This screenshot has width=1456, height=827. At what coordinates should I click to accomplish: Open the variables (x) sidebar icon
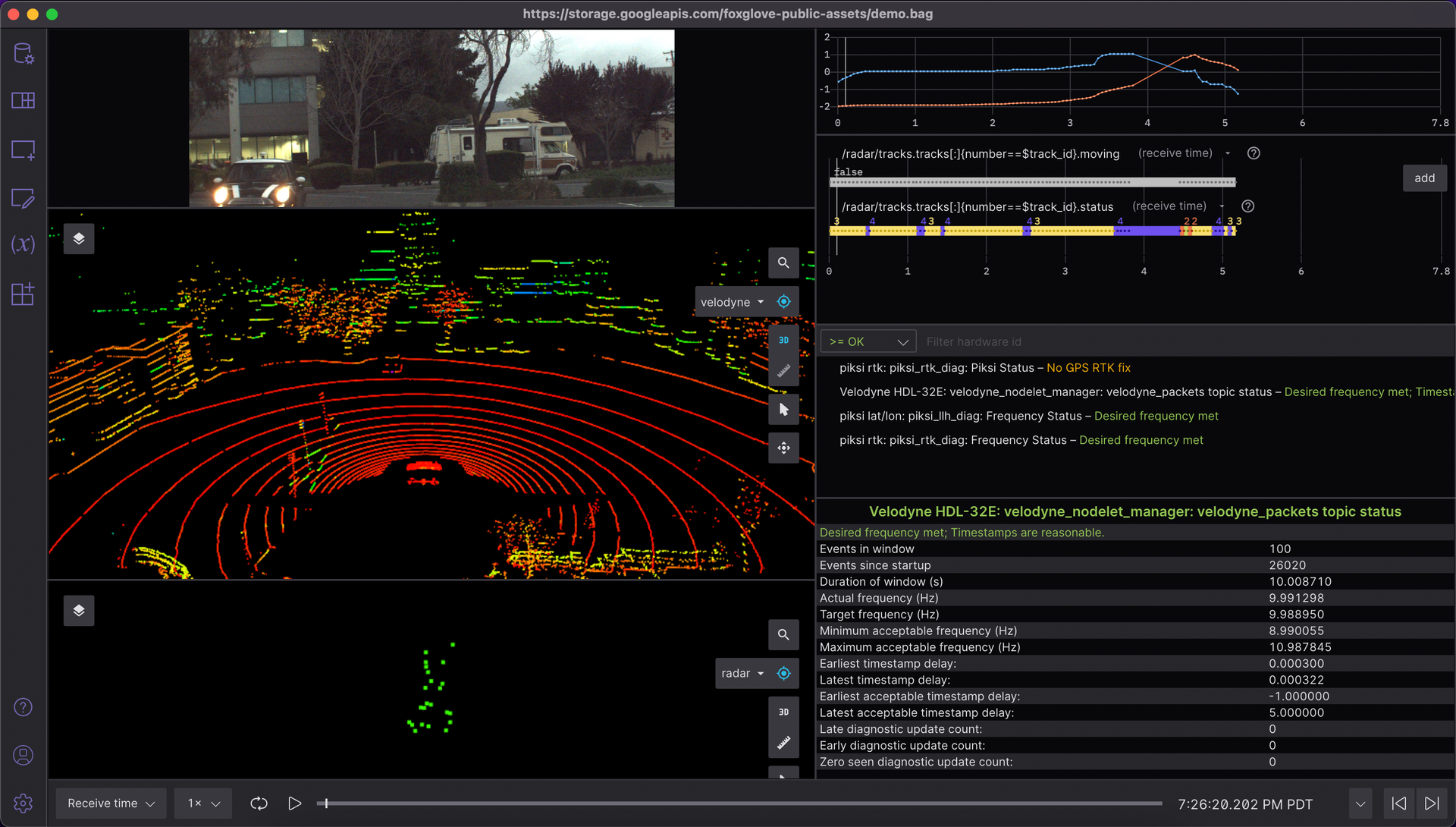[24, 244]
